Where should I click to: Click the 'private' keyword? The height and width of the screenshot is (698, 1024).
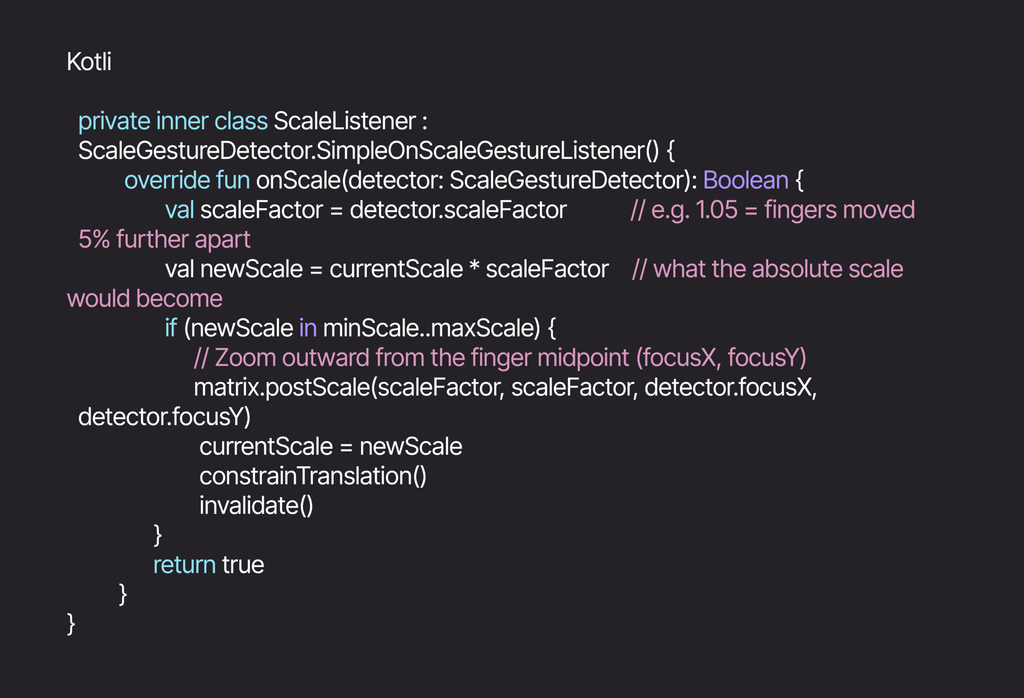pyautogui.click(x=114, y=121)
